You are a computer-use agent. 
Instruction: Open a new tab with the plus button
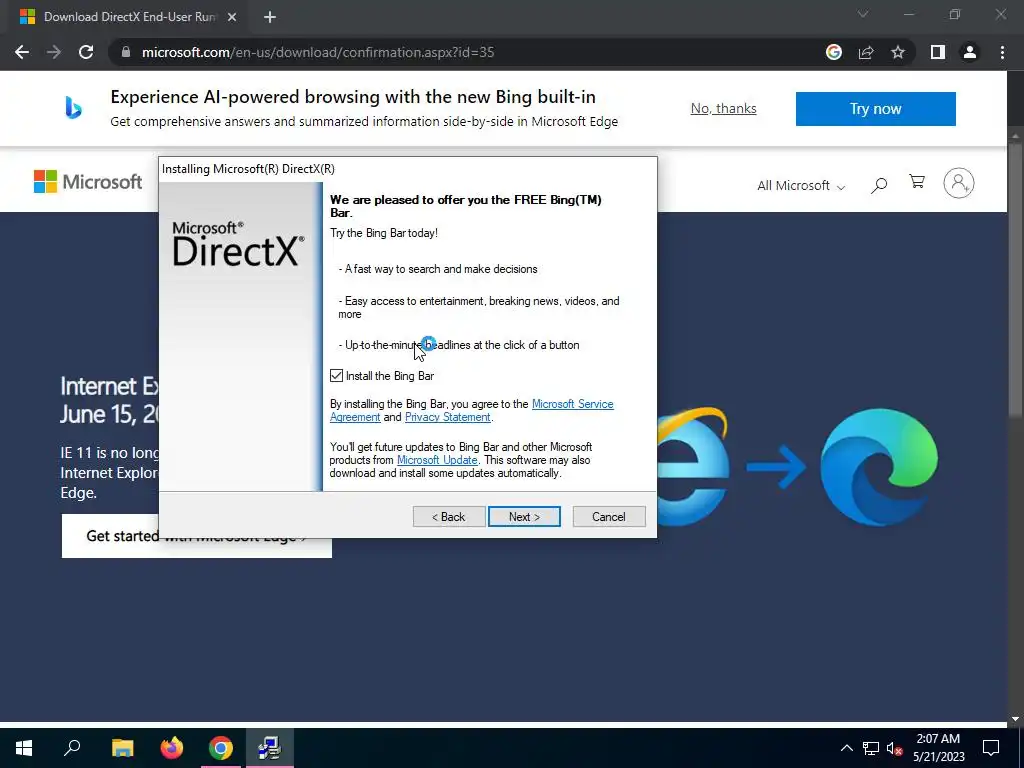pyautogui.click(x=270, y=17)
